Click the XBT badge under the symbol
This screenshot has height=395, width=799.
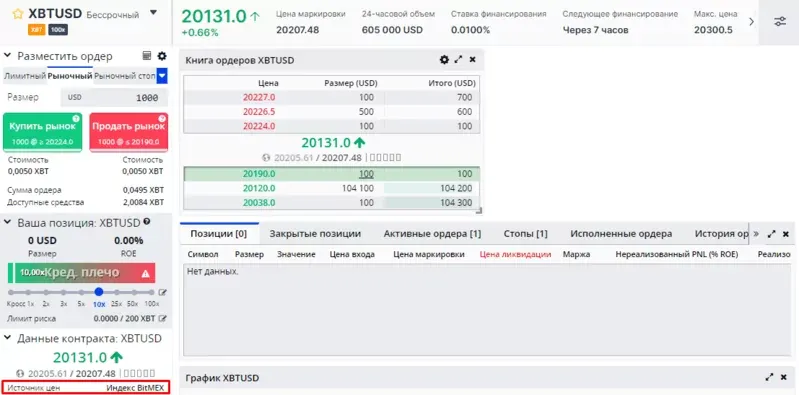coord(37,30)
